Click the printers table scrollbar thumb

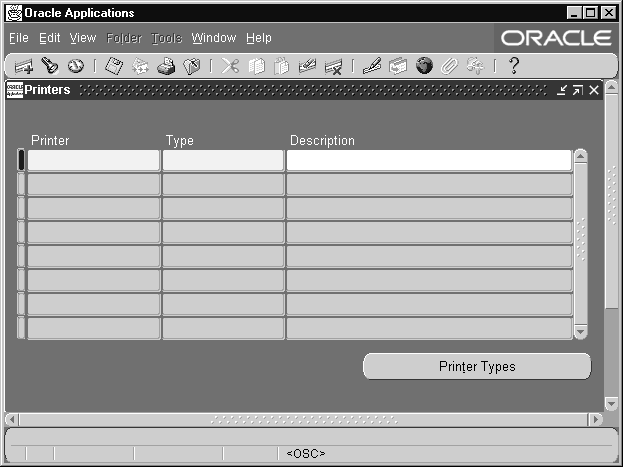(581, 243)
